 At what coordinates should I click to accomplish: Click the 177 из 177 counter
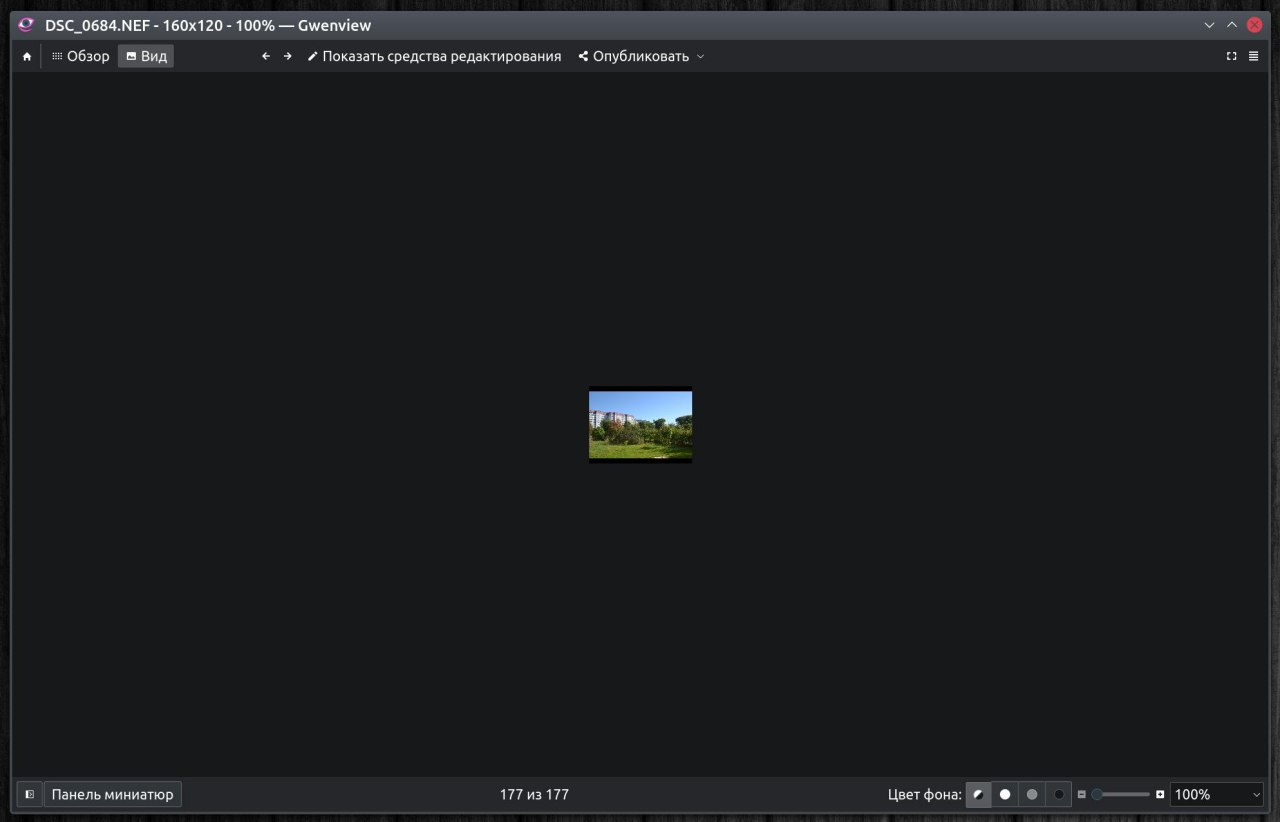tap(534, 795)
